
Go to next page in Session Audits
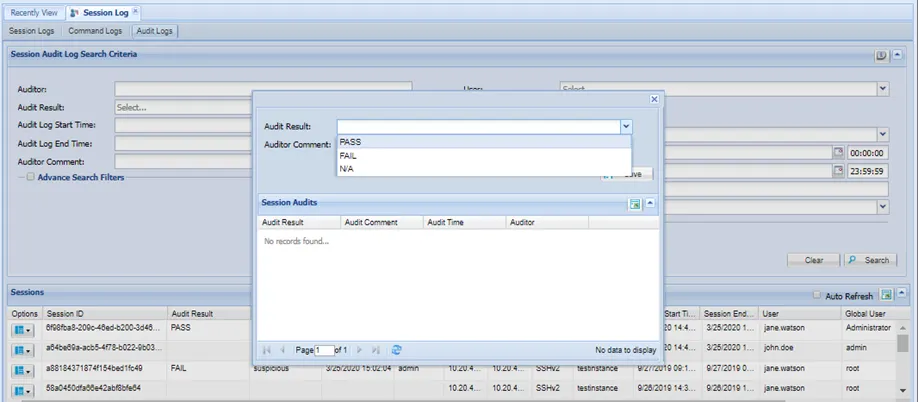[359, 350]
